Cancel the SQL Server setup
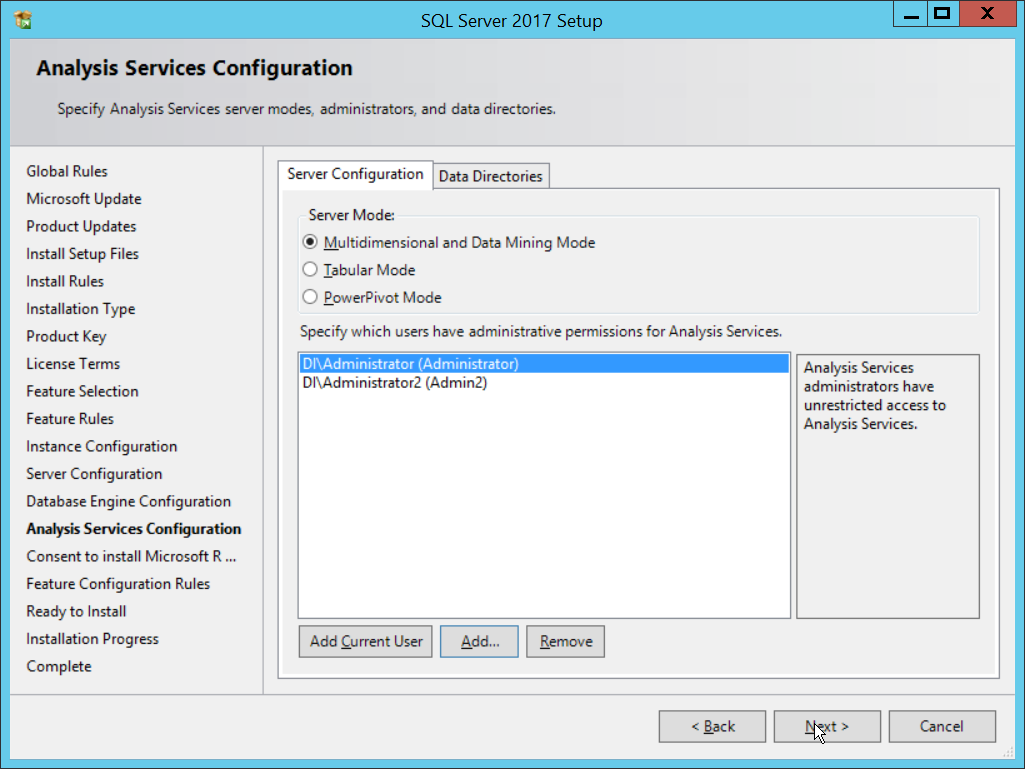The height and width of the screenshot is (769, 1025). 941,727
